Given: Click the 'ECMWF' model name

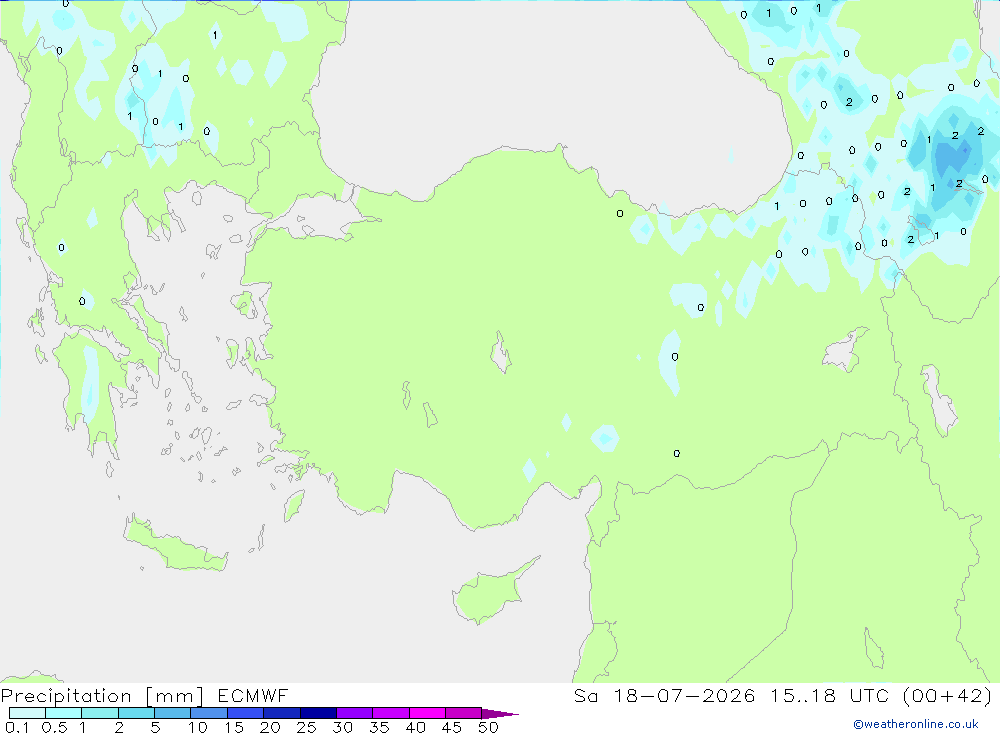Looking at the screenshot, I should (253, 695).
